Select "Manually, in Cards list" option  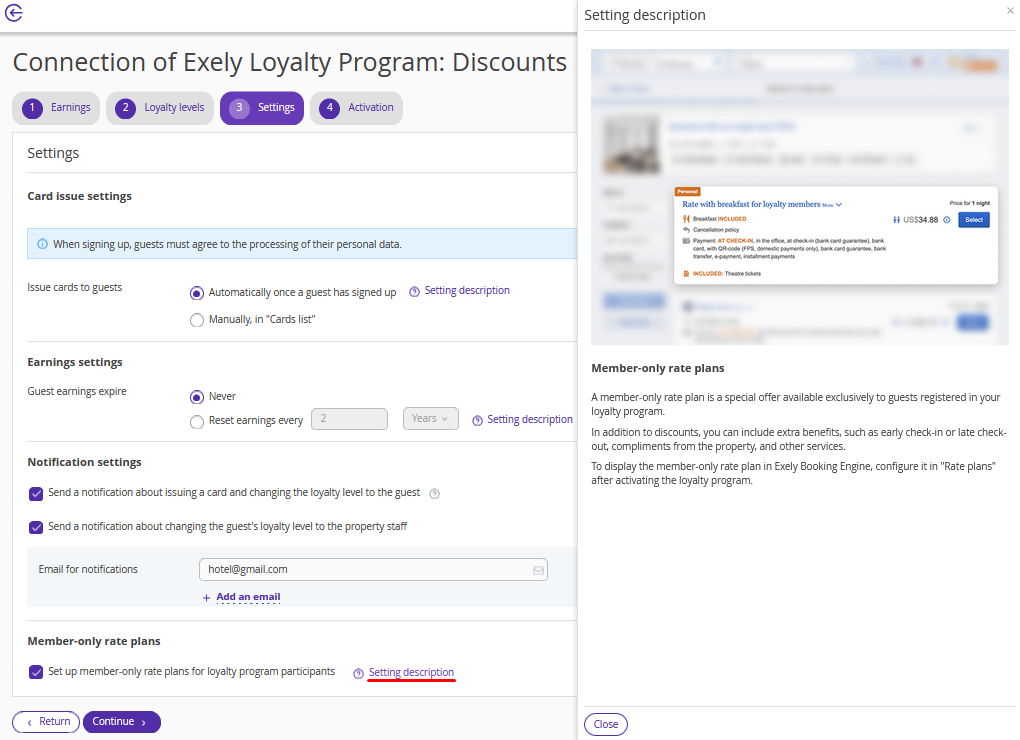point(197,320)
